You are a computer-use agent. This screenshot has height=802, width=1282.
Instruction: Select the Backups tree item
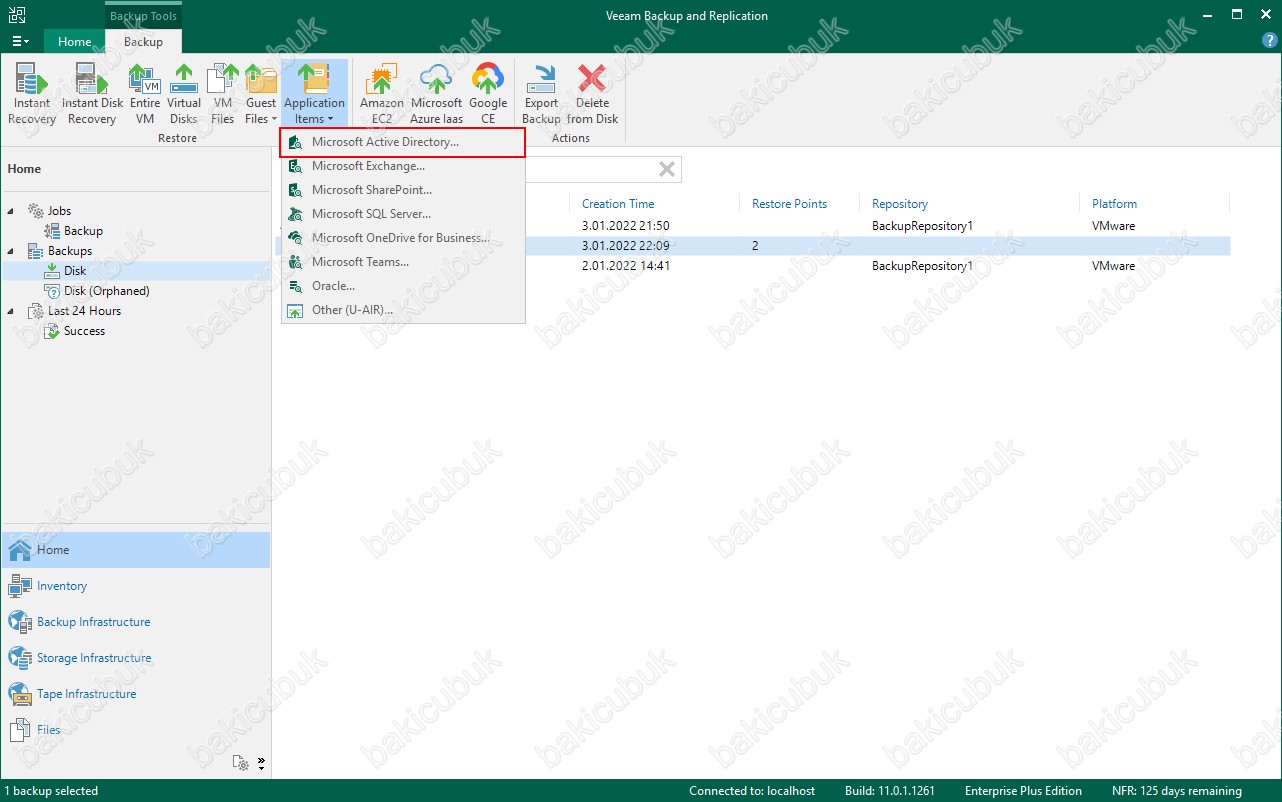click(x=59, y=251)
